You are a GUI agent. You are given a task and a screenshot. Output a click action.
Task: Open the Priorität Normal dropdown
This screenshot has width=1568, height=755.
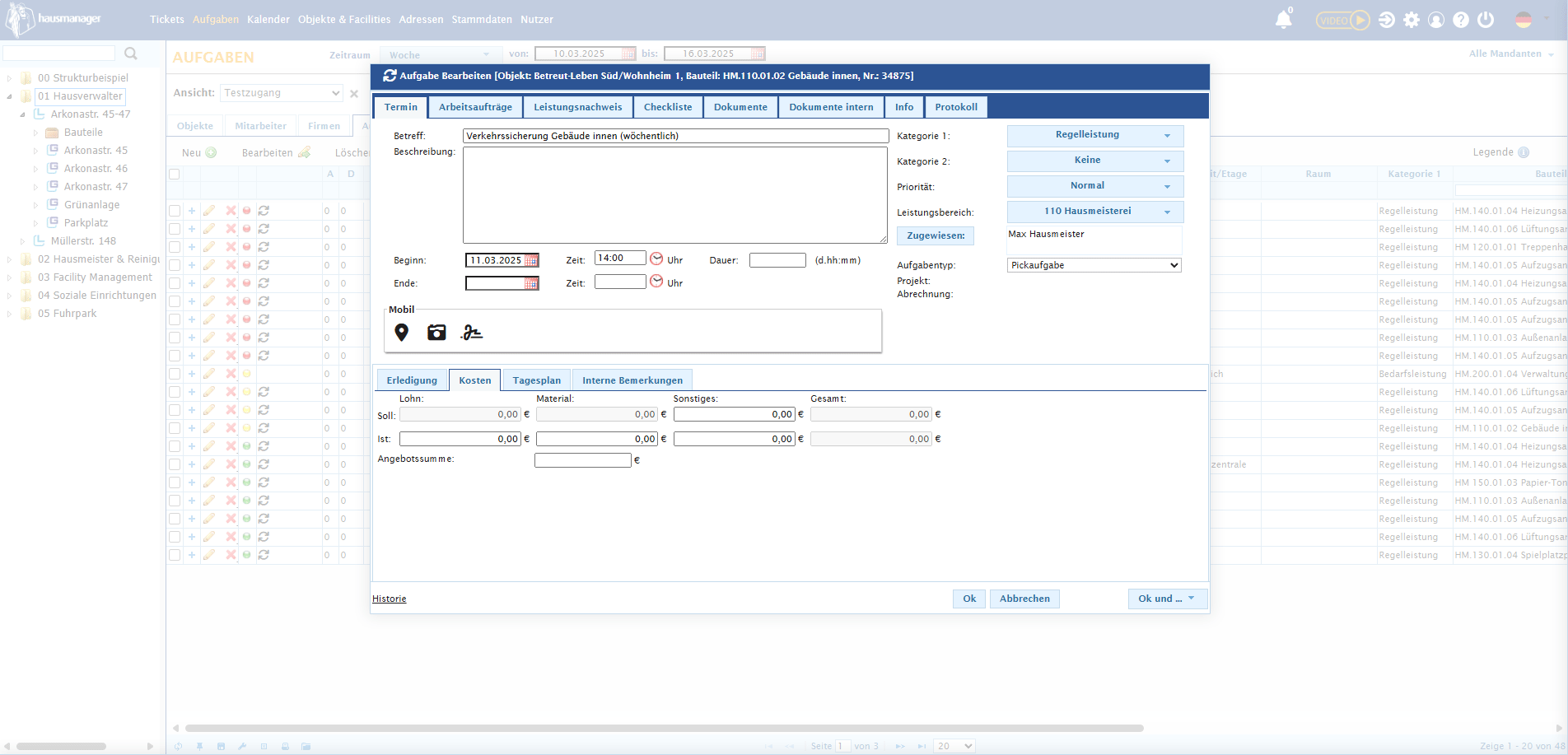click(x=1095, y=186)
